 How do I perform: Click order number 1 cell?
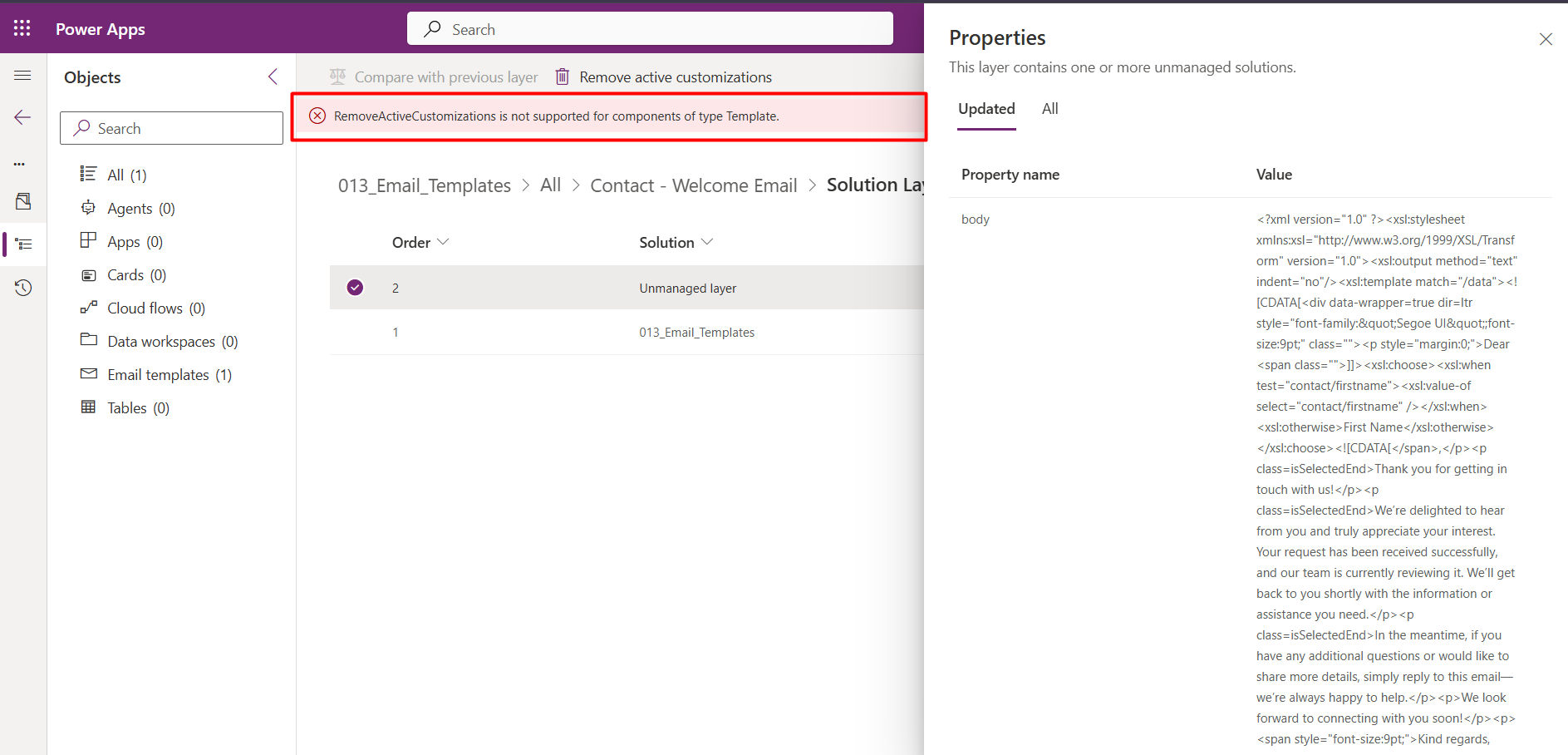pyautogui.click(x=396, y=332)
